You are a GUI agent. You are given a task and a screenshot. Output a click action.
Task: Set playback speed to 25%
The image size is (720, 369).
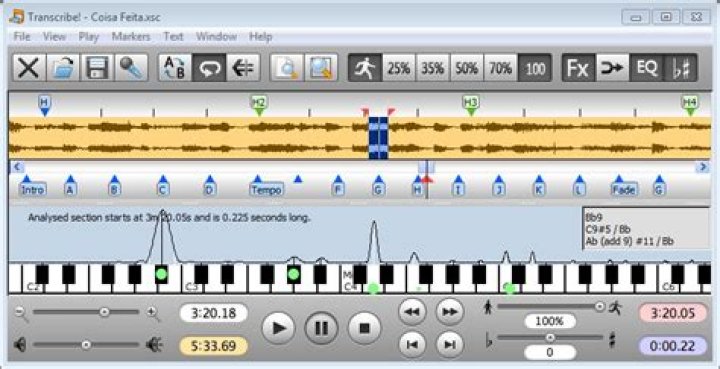[399, 68]
